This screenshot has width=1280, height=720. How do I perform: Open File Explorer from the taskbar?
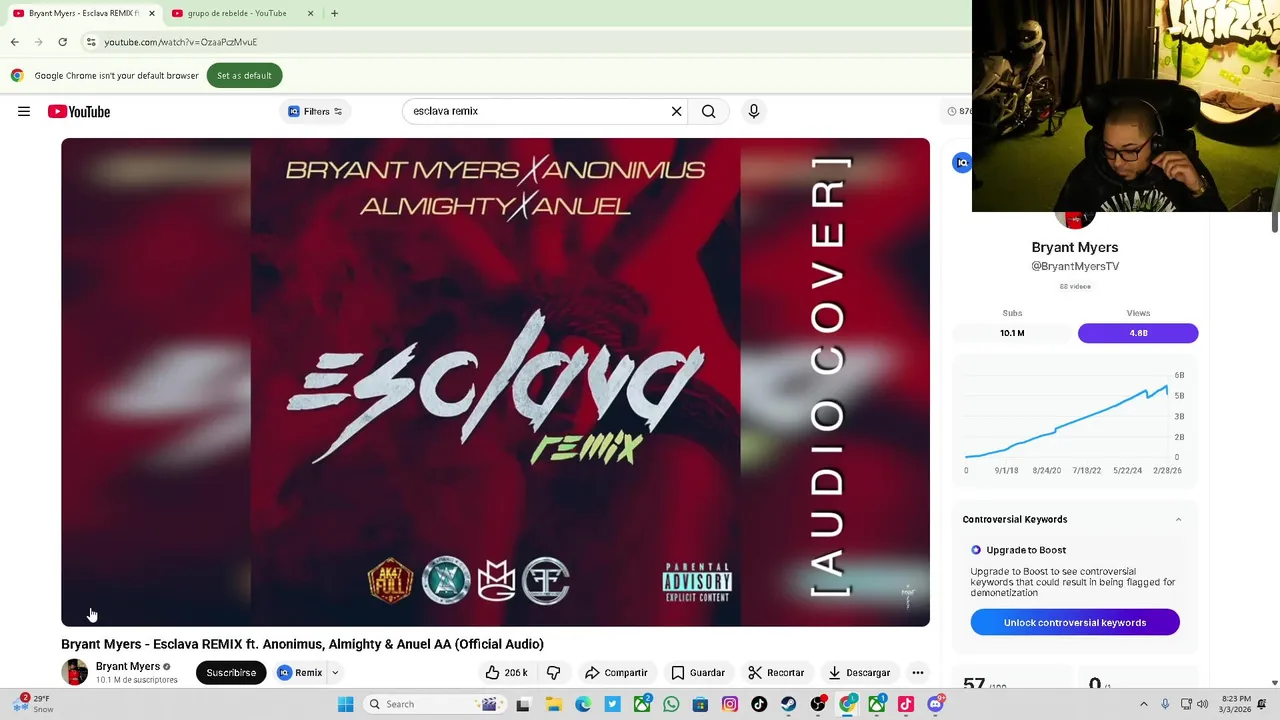click(553, 704)
